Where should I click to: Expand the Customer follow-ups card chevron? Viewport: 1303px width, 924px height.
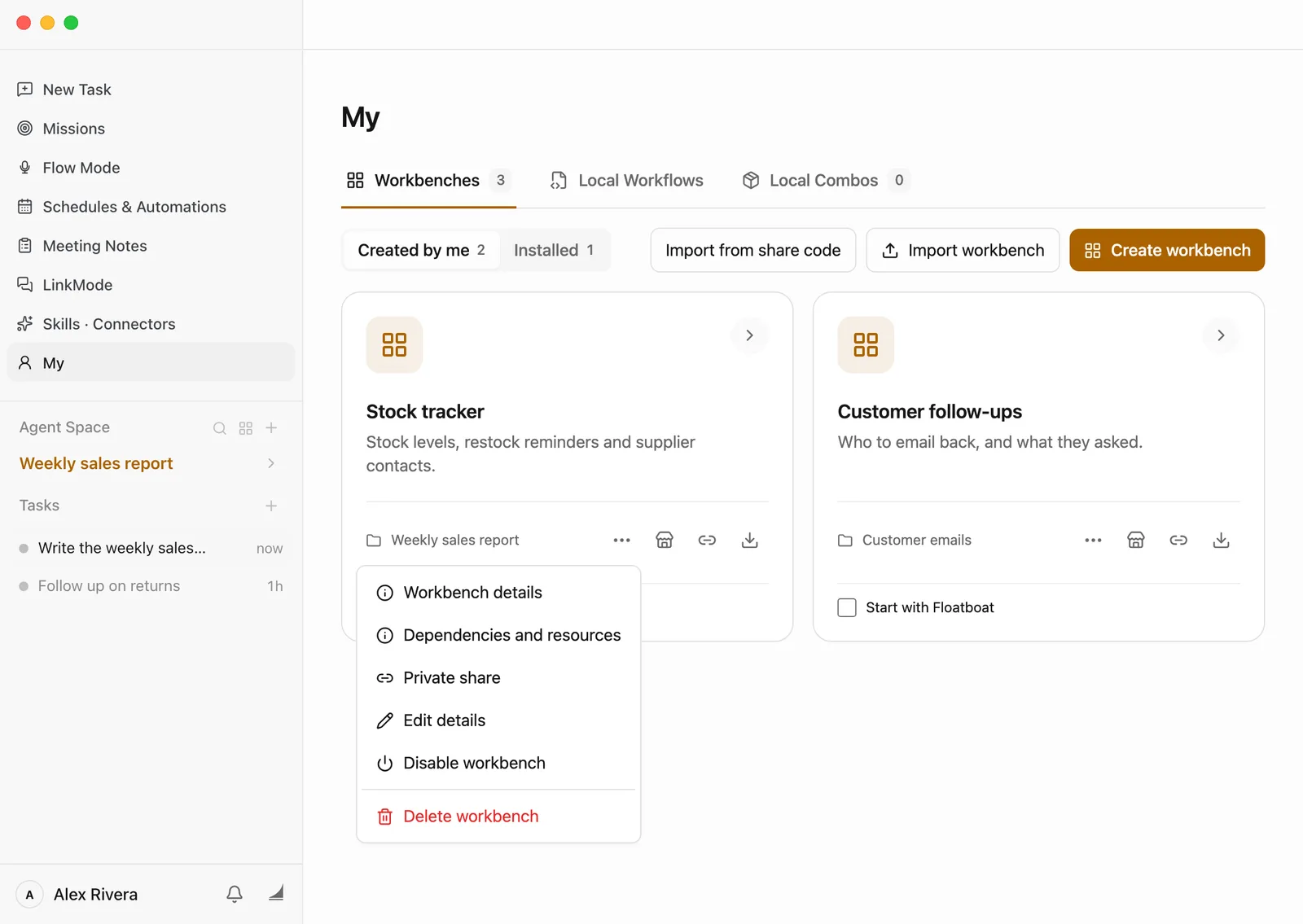tap(1221, 335)
